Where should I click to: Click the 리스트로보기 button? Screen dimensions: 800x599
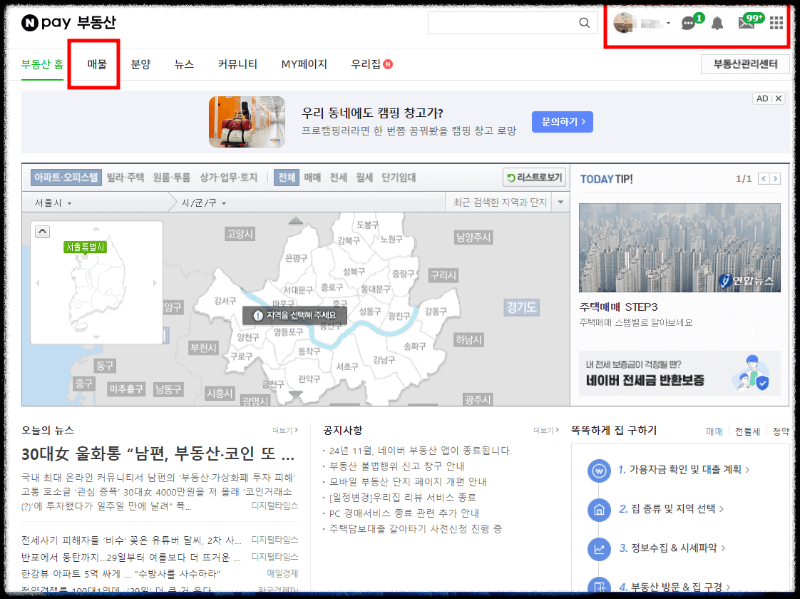pos(534,178)
